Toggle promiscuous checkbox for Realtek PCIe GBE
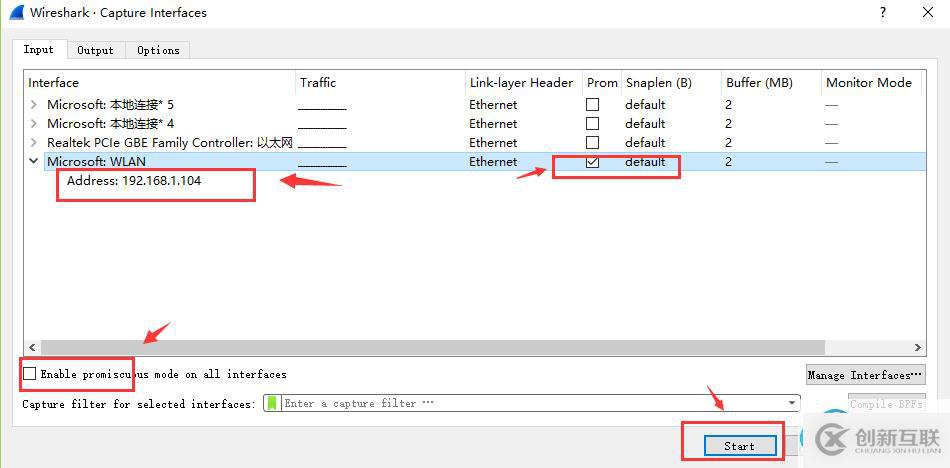Viewport: 950px width, 468px height. pos(593,142)
